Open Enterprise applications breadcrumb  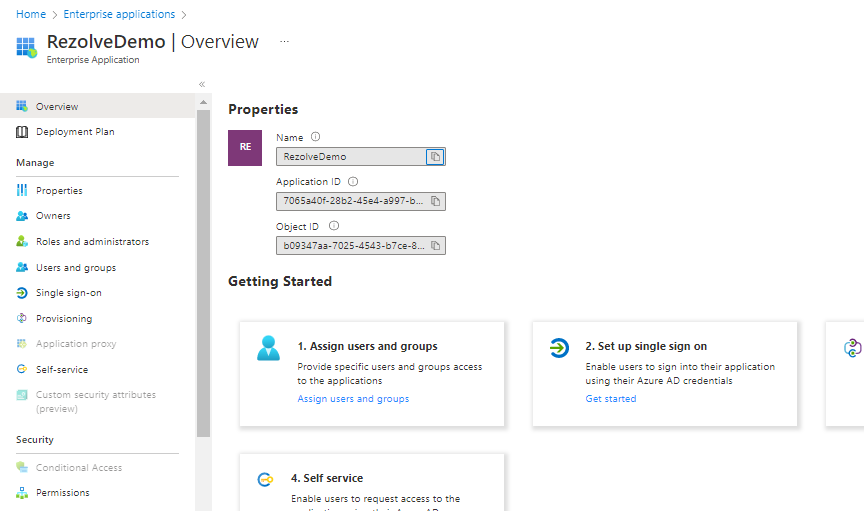click(119, 14)
